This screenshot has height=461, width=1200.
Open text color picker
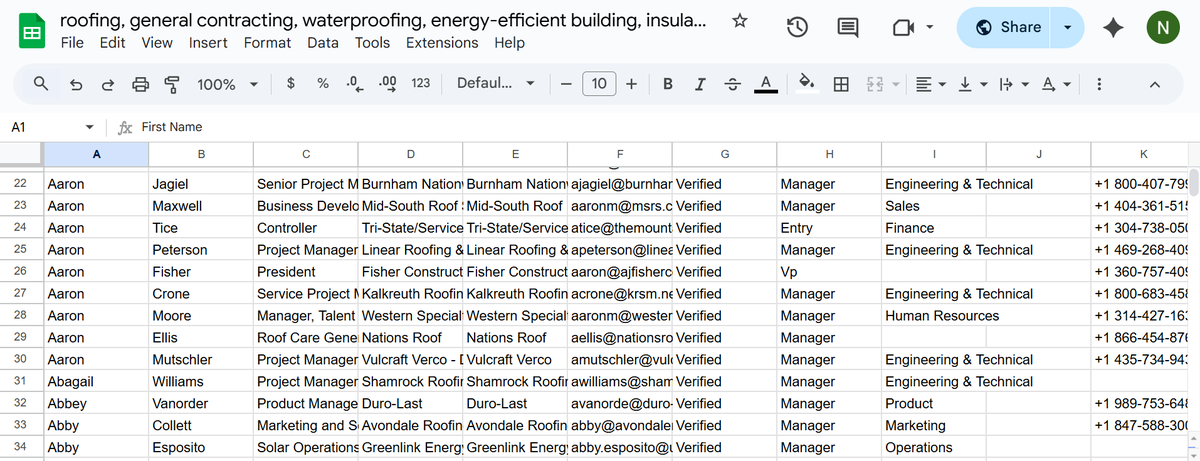766,84
